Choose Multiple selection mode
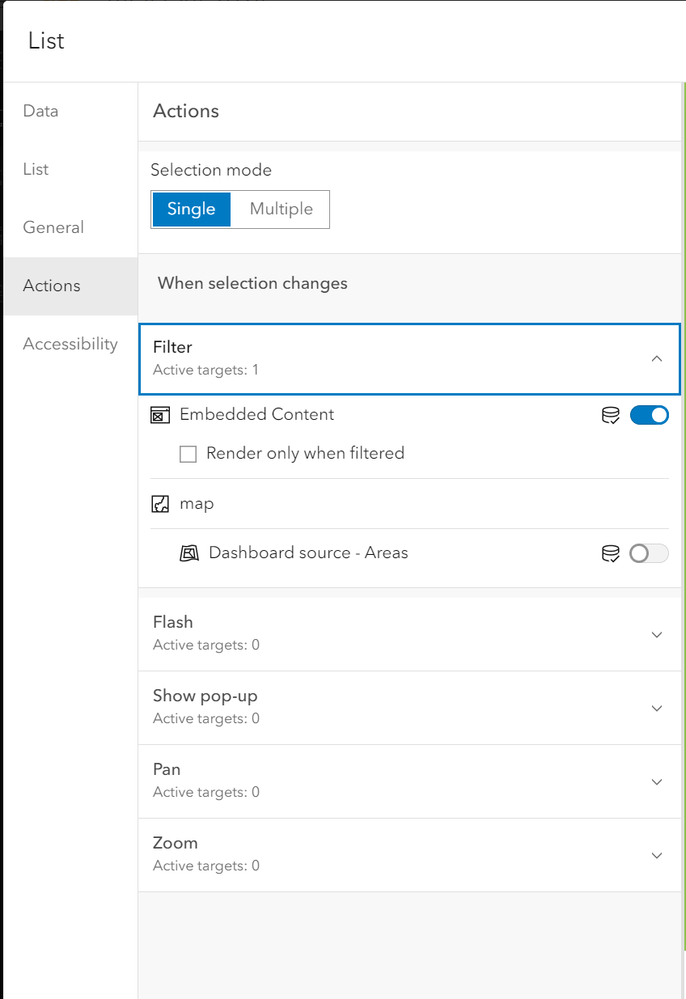 coord(281,209)
